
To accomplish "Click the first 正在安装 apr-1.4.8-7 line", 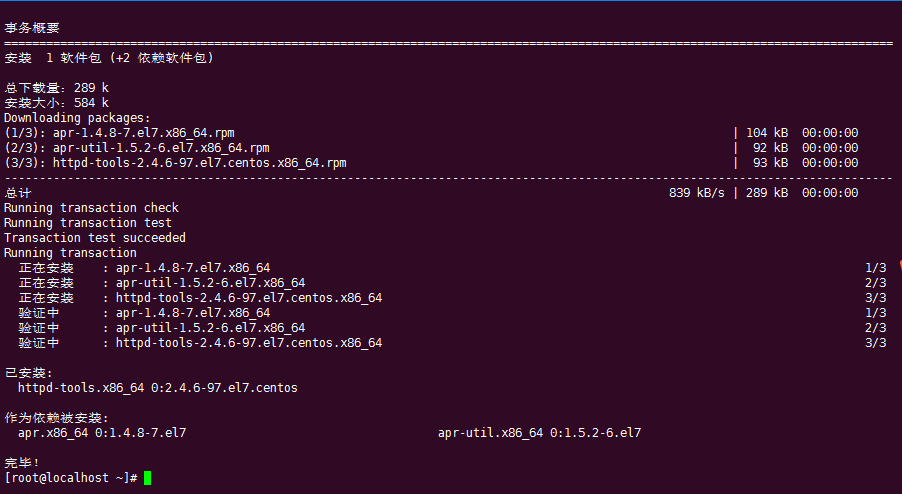I will coord(452,268).
